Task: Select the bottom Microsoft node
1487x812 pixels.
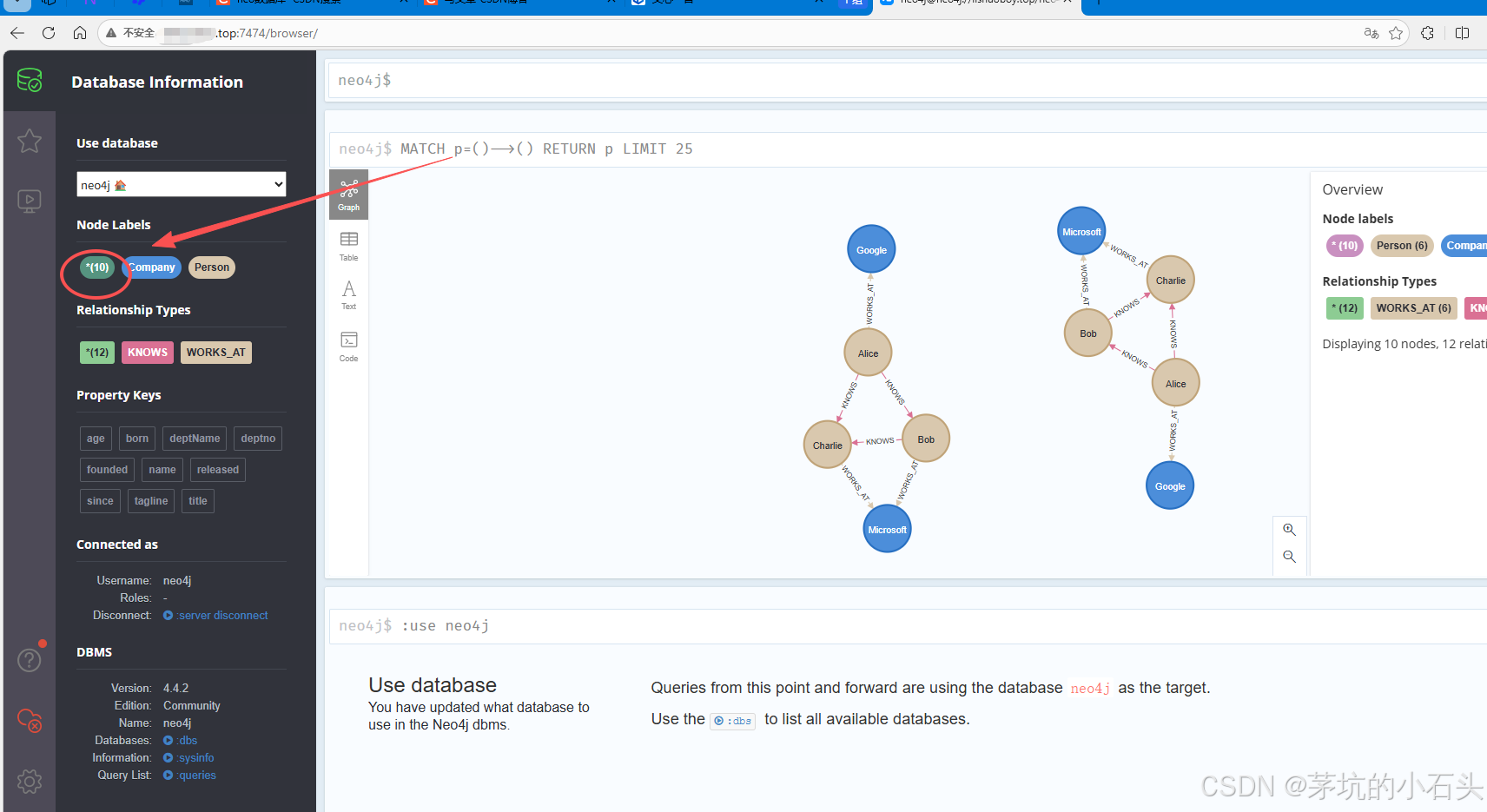Action: 887,530
